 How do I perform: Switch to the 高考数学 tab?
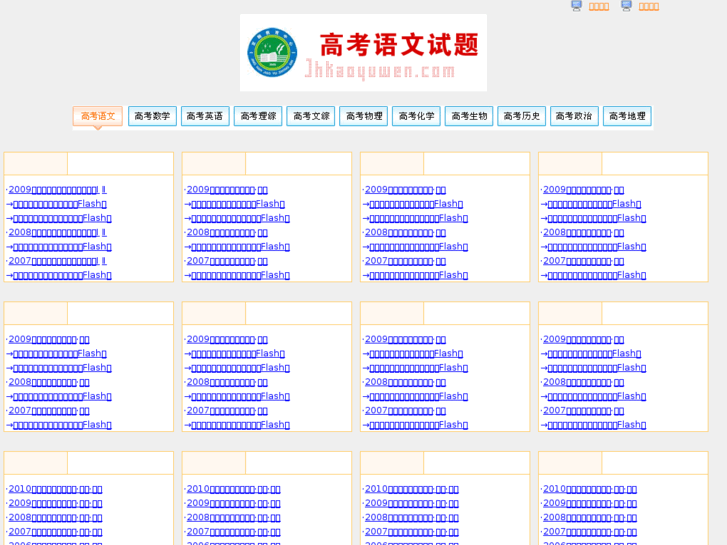pos(152,116)
